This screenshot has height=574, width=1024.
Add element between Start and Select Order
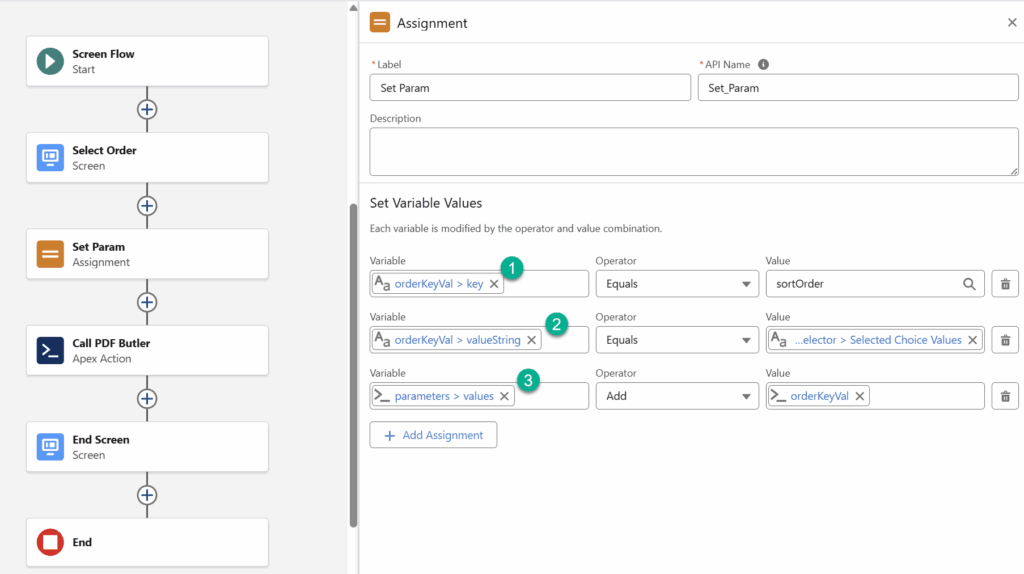[x=147, y=109]
